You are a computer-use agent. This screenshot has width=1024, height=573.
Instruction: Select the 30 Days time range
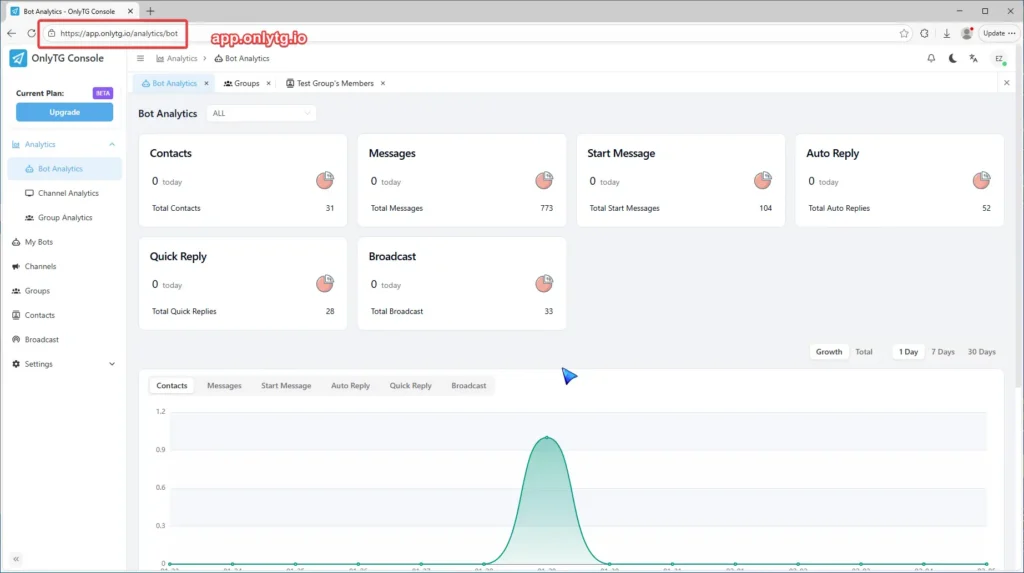pos(981,352)
